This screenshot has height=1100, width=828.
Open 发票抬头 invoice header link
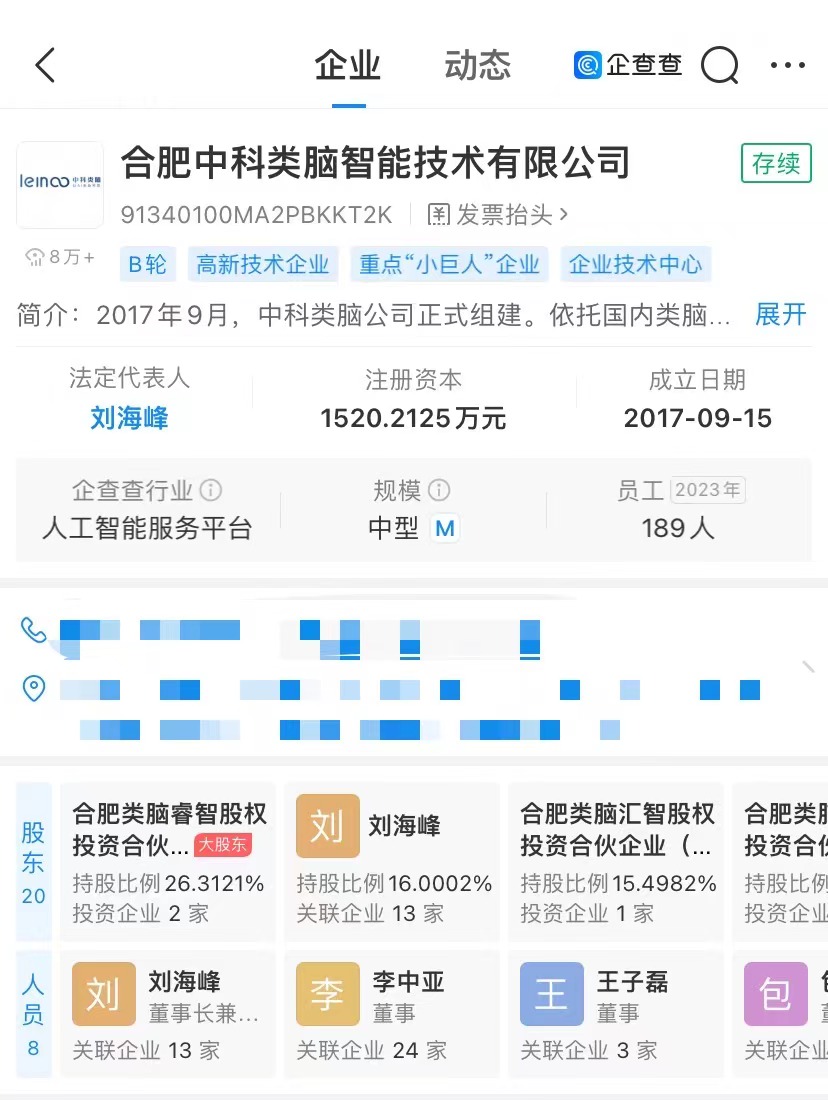click(498, 215)
